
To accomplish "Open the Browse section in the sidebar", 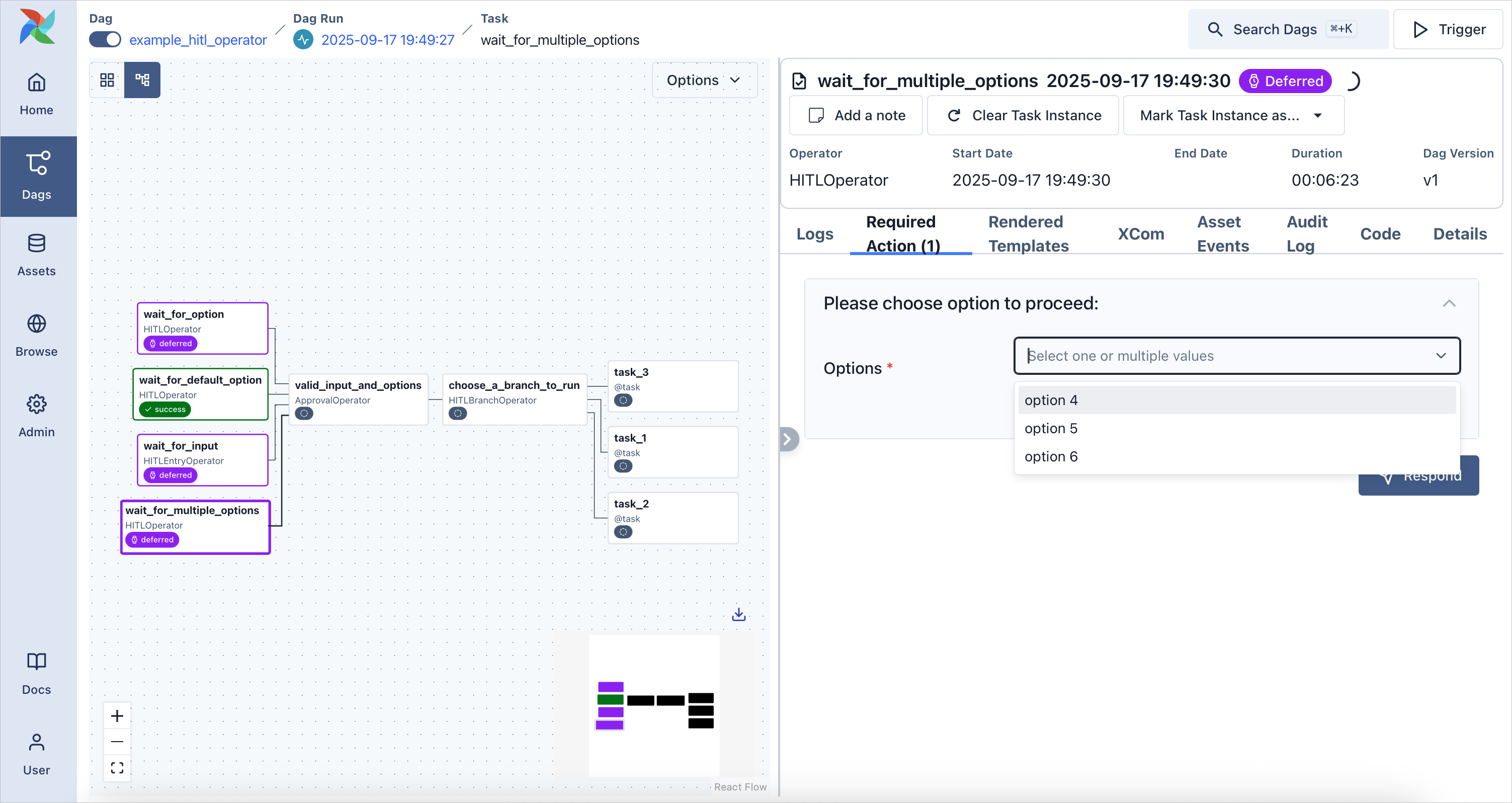I will click(36, 335).
